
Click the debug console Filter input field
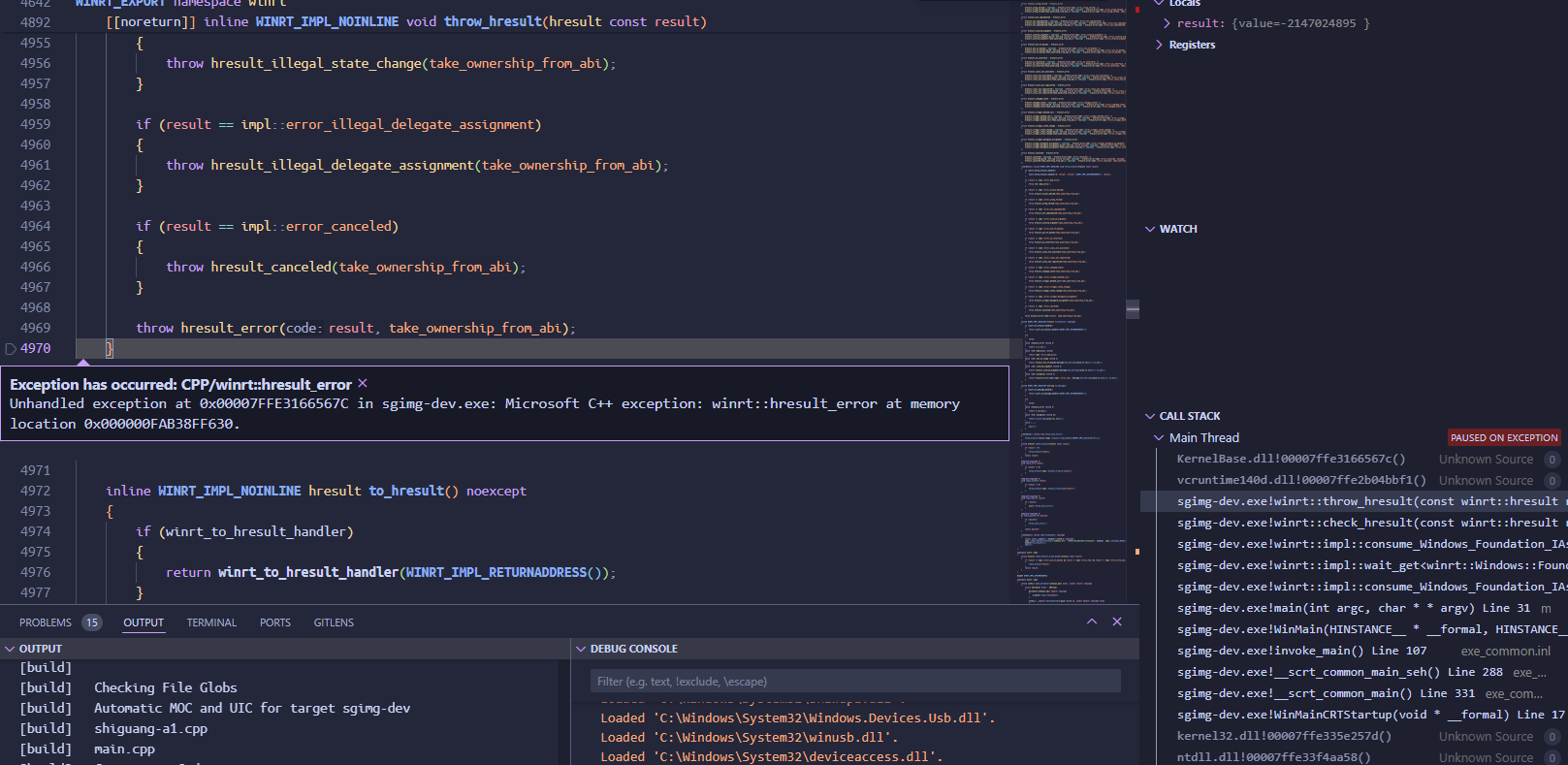click(x=855, y=682)
